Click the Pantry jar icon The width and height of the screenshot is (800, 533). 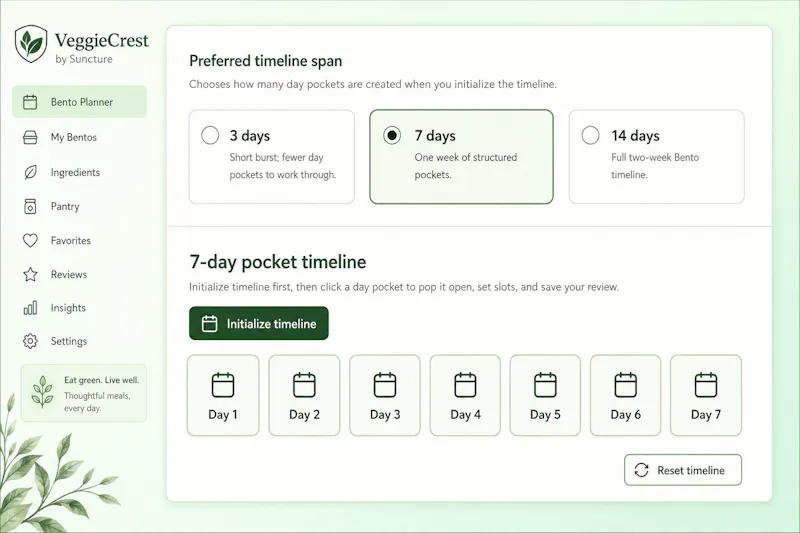point(30,207)
